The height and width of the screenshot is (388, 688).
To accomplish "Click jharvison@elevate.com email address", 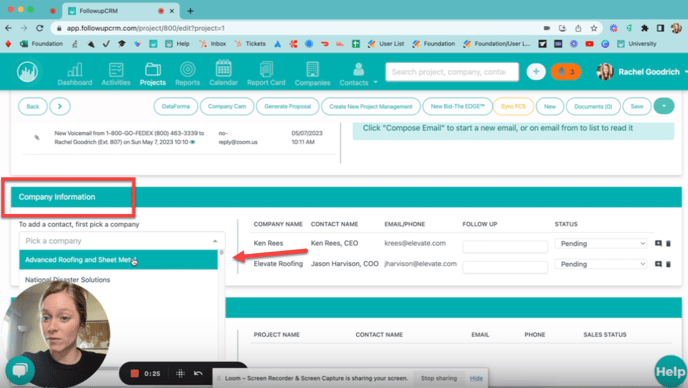I will (421, 264).
